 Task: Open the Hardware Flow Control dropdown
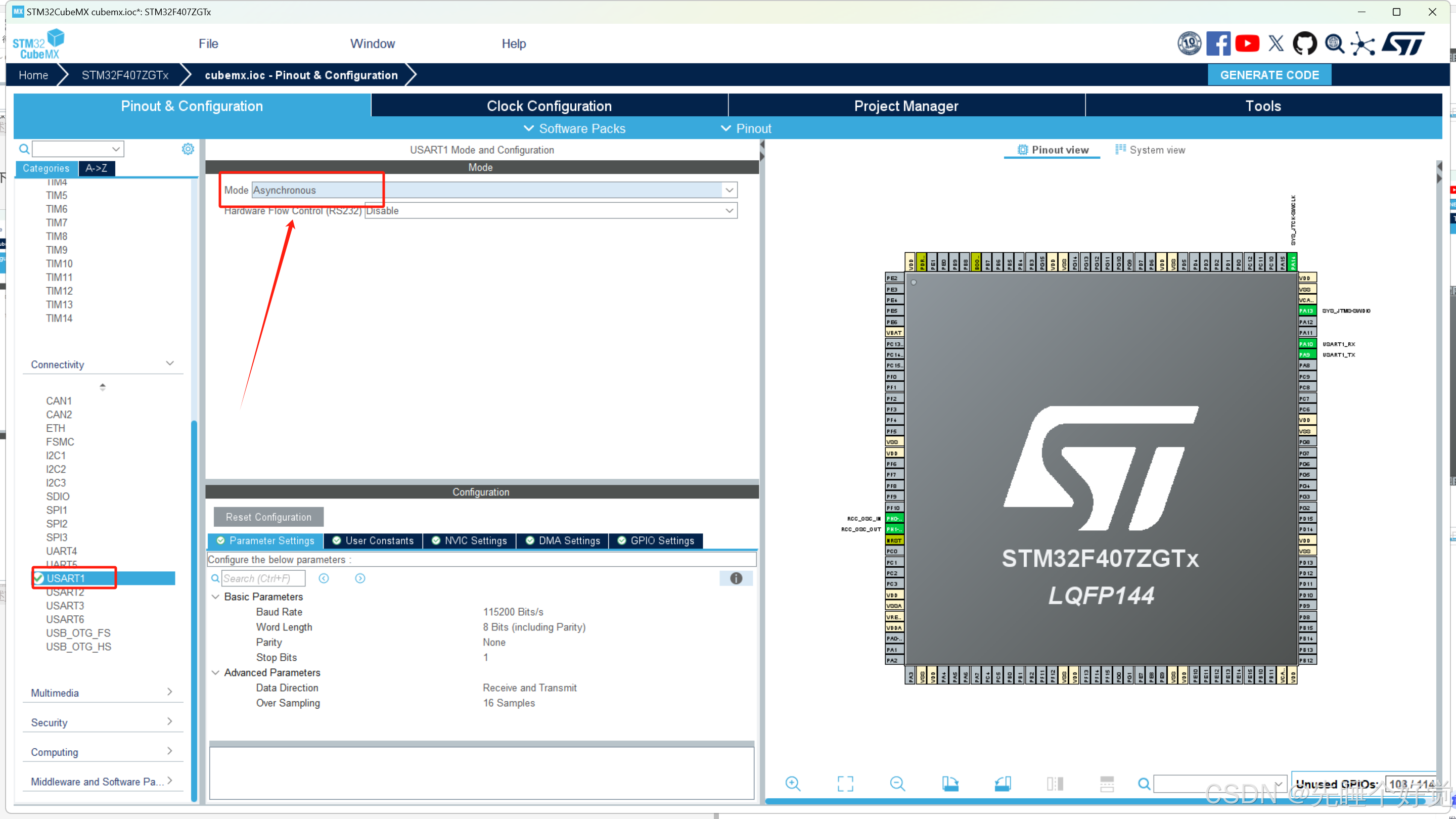[x=729, y=211]
